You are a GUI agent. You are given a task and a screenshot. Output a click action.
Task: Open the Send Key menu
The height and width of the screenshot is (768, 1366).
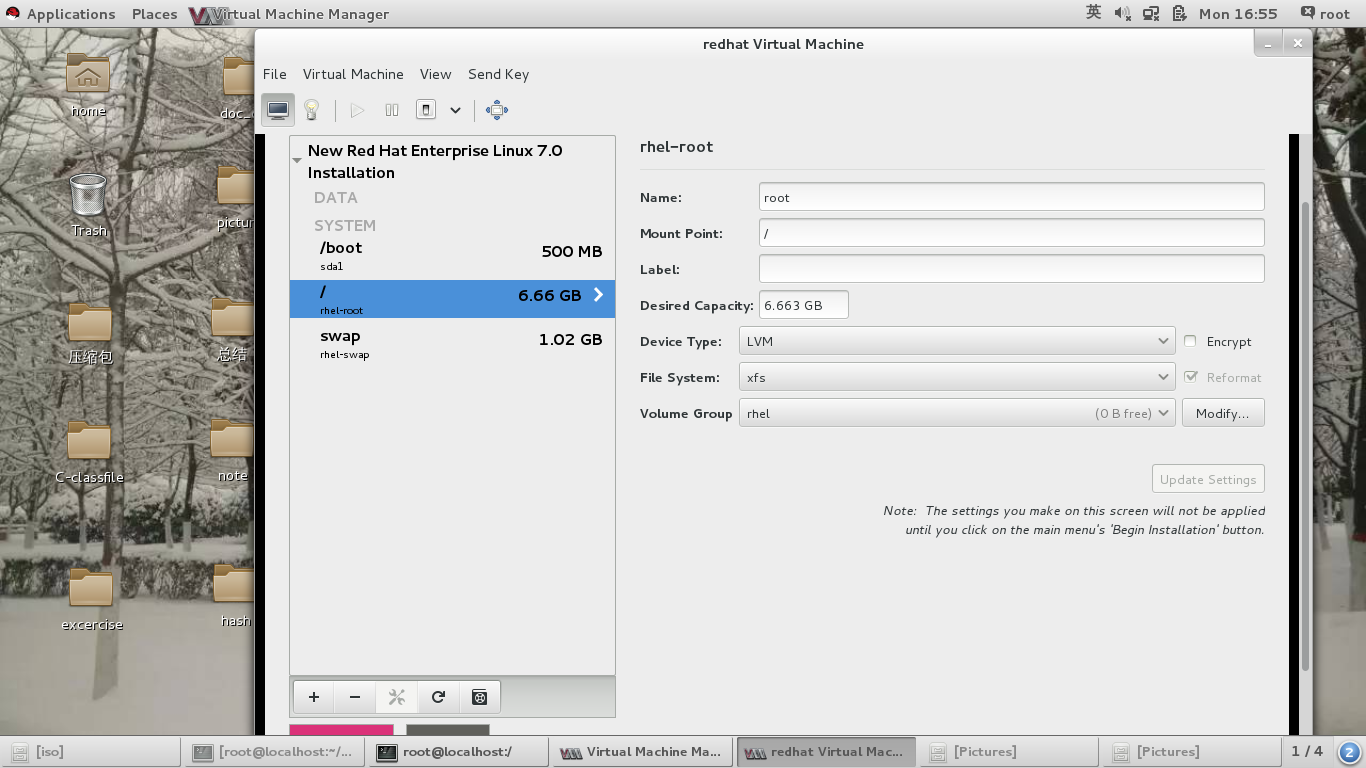pyautogui.click(x=498, y=74)
